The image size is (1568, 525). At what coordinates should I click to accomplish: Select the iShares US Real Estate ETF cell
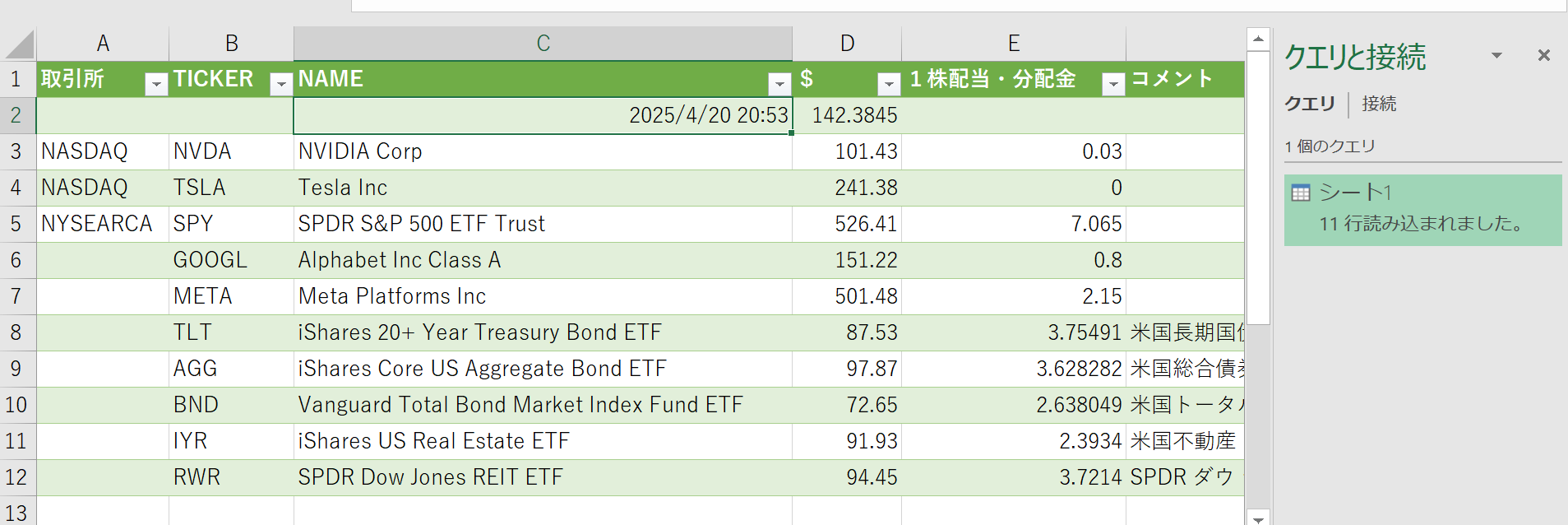(543, 441)
